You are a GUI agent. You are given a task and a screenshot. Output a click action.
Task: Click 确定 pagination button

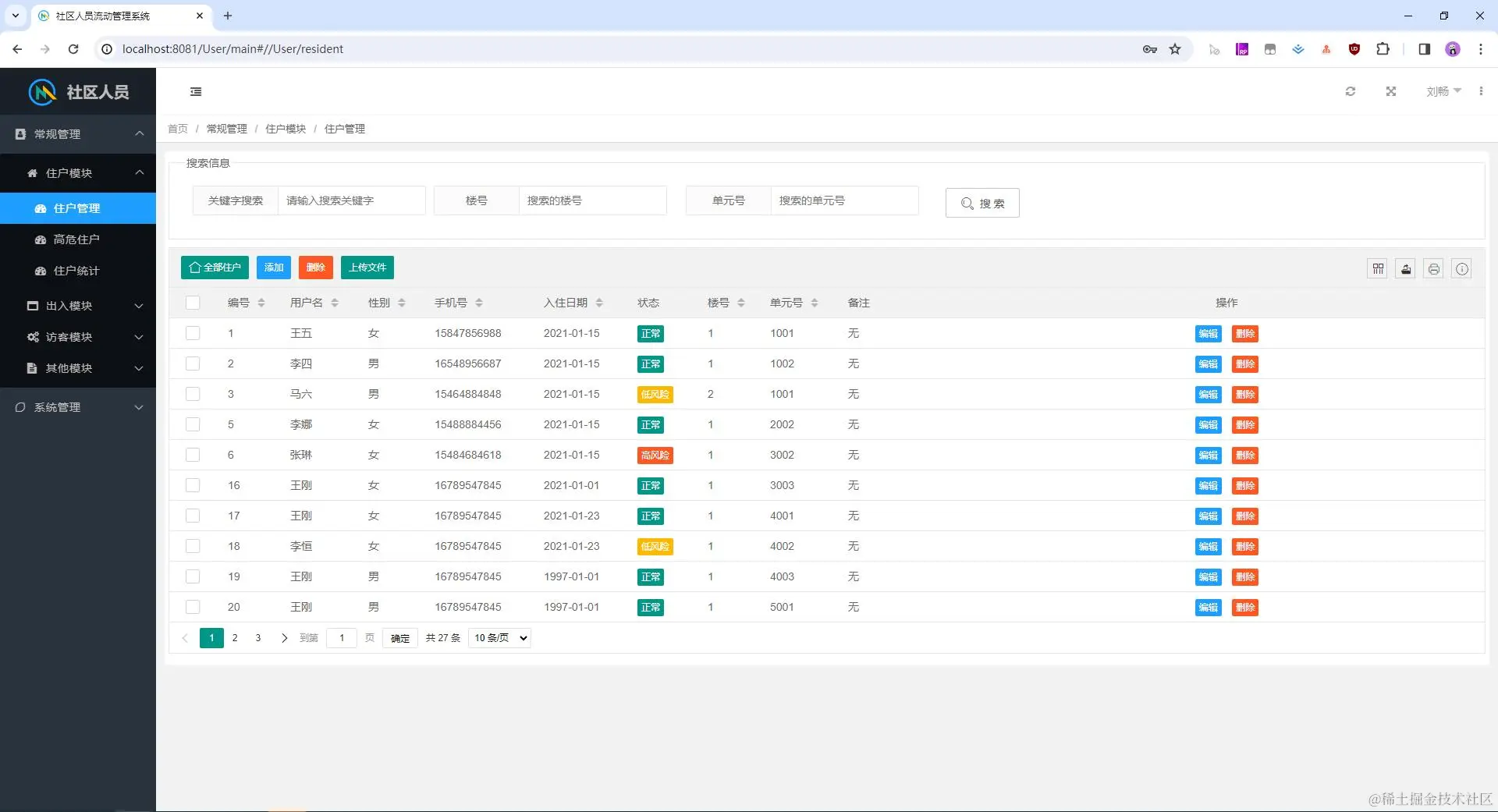tap(400, 638)
